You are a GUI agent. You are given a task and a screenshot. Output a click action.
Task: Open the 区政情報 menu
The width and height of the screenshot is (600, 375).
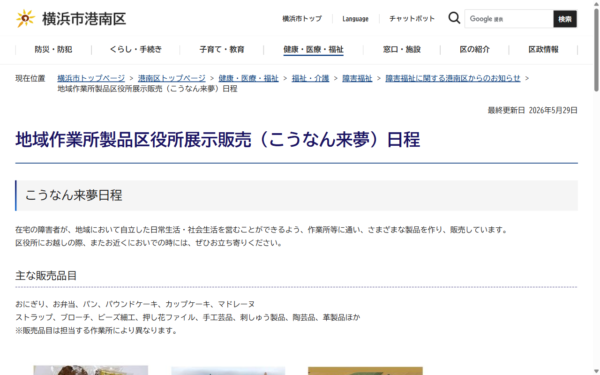543,49
